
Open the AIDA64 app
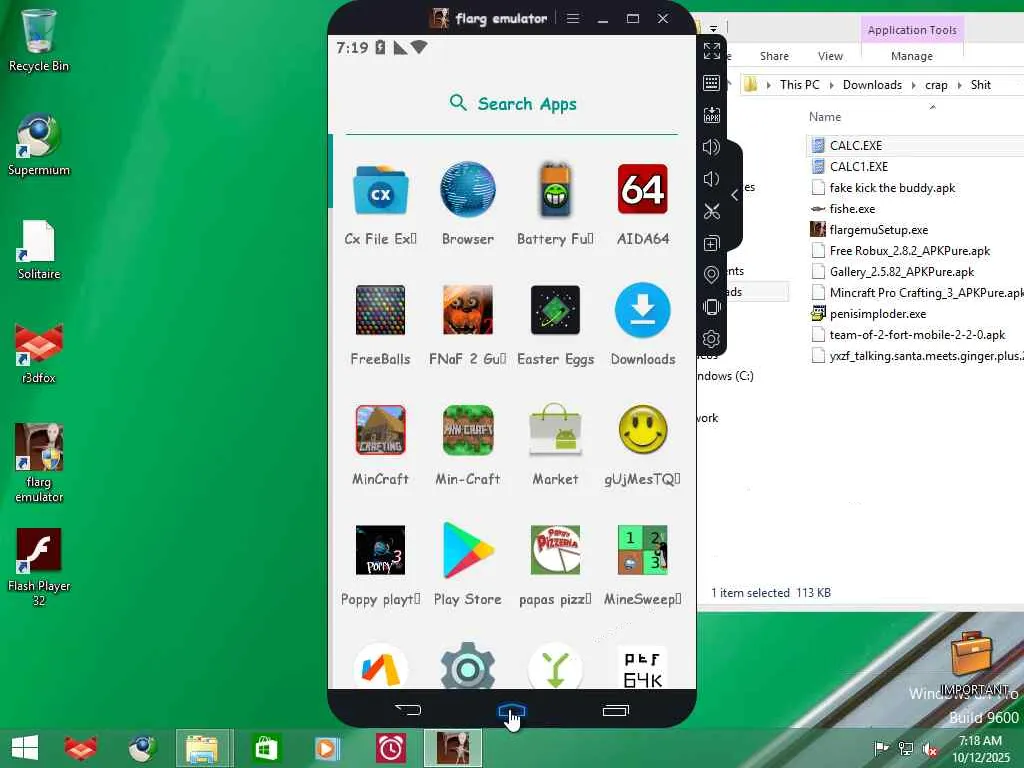[x=643, y=190]
